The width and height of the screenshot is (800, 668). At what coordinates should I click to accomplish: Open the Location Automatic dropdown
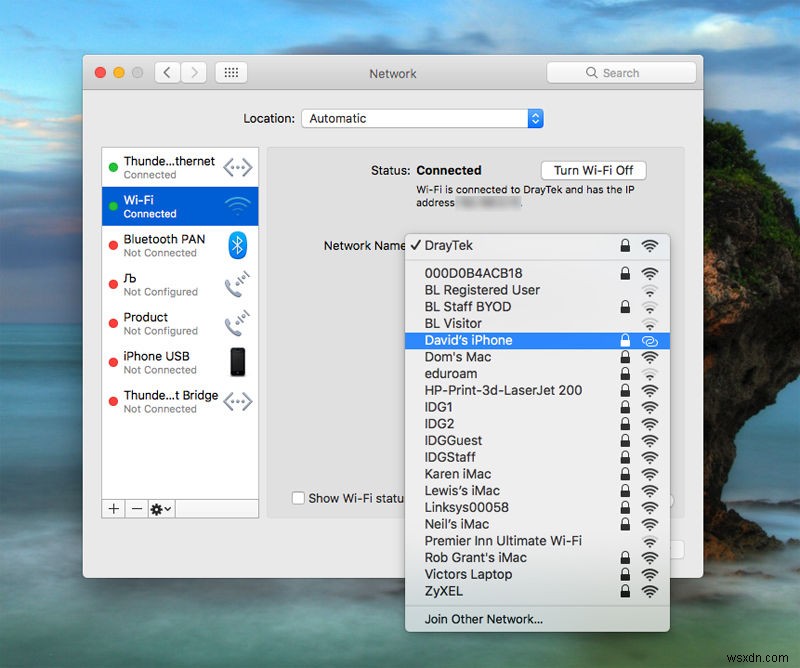tap(422, 118)
